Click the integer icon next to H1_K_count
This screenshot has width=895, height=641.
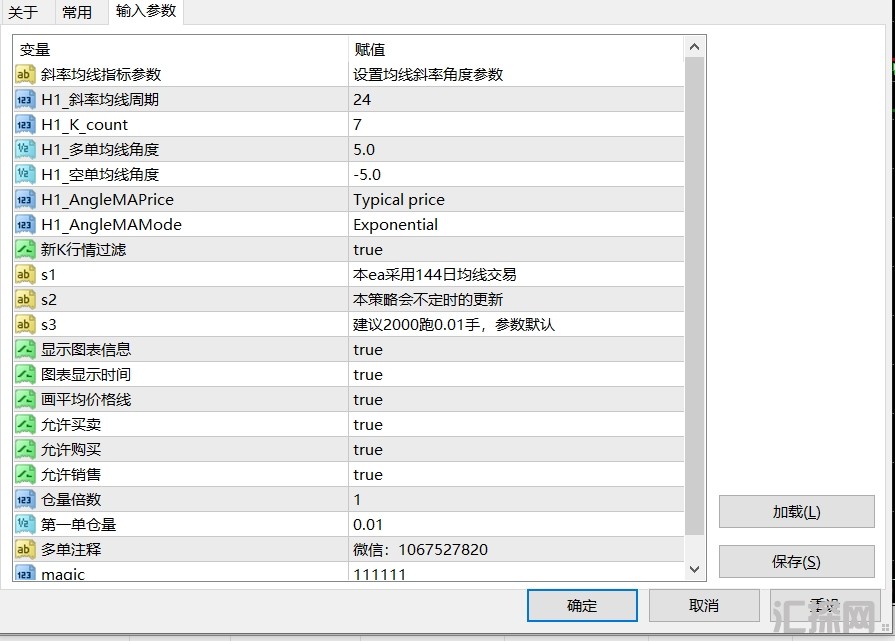point(26,125)
